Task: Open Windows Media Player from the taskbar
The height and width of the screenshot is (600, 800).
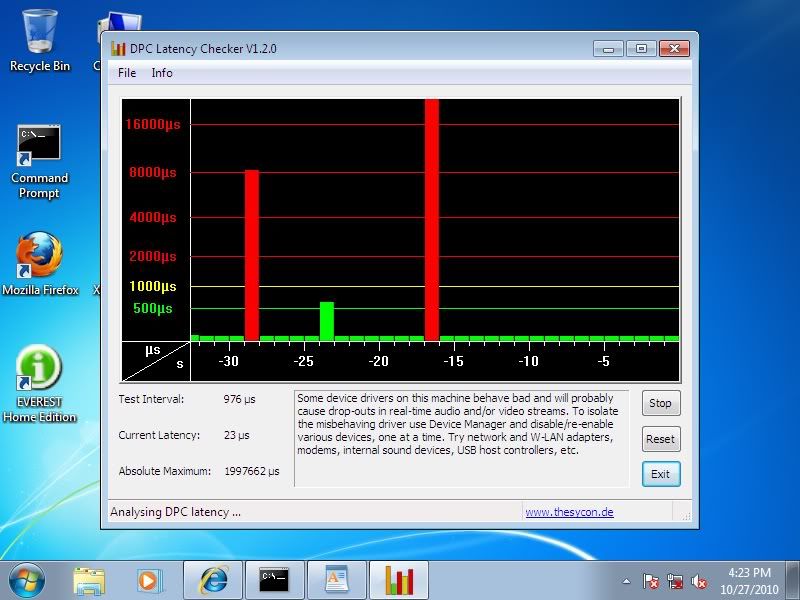Action: click(150, 580)
